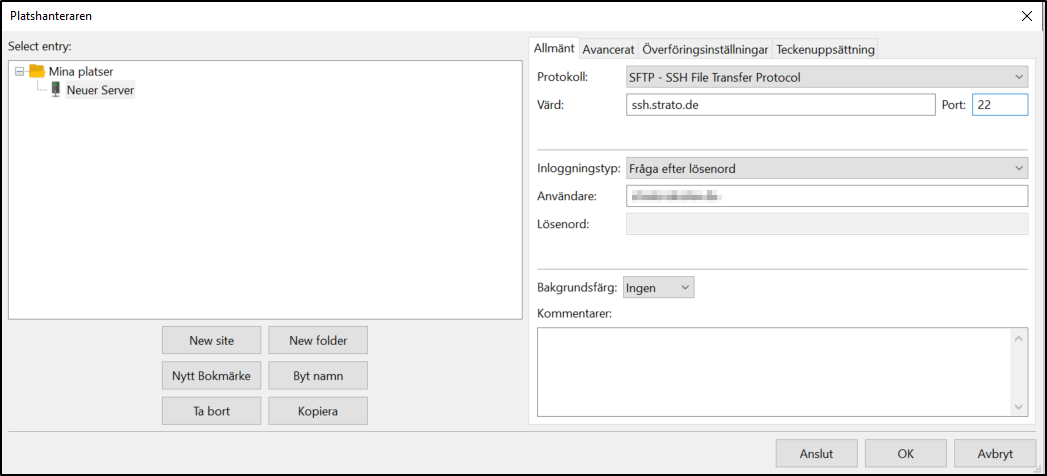Collapse the Mina platser tree node

[x=20, y=71]
